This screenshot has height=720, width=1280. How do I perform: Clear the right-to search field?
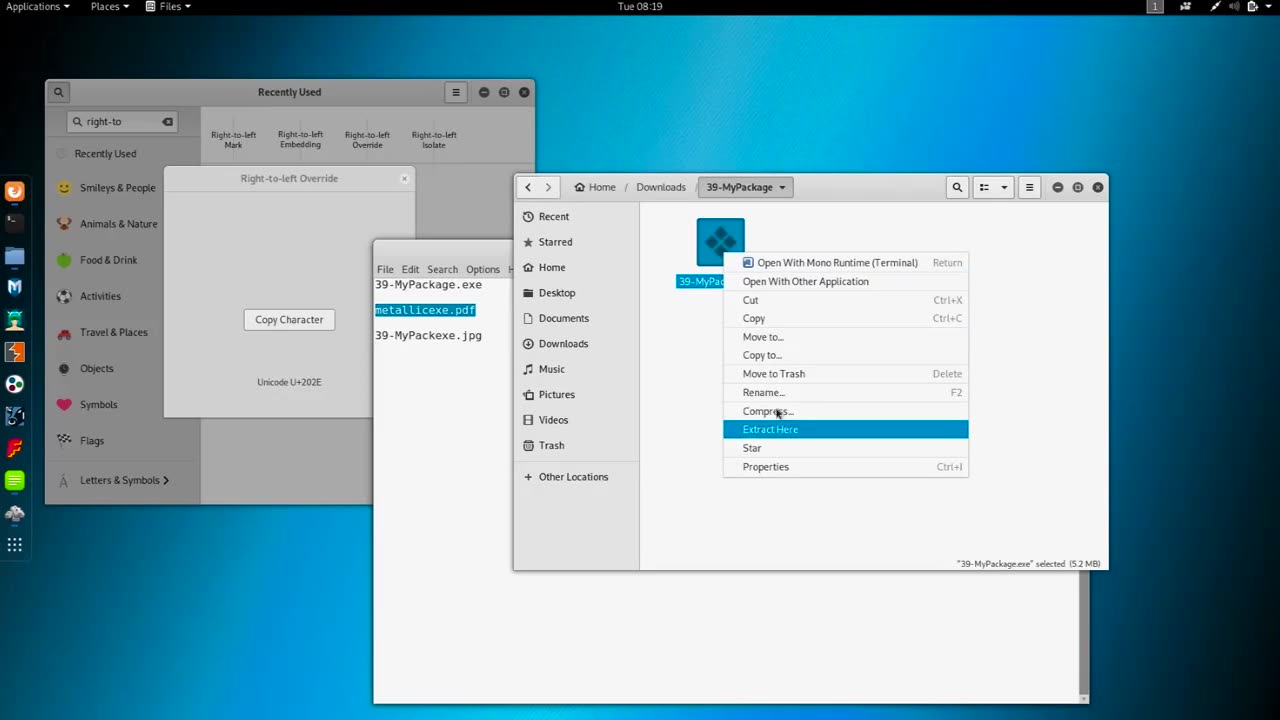pos(168,122)
